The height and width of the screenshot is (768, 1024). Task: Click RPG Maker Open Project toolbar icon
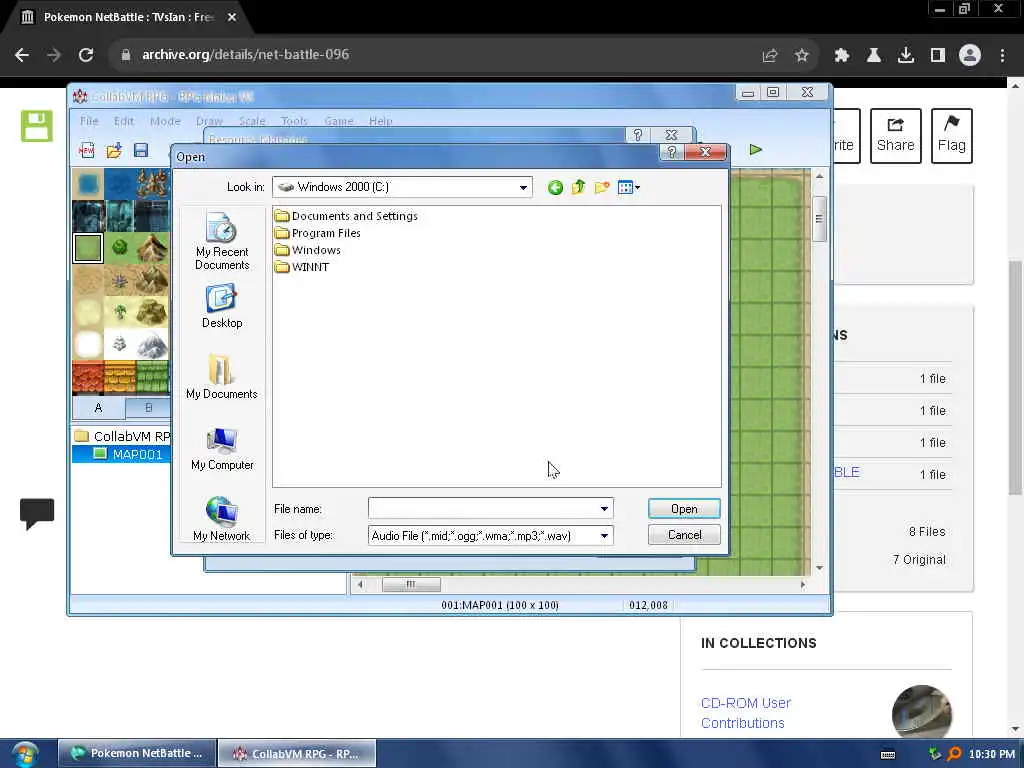pos(114,150)
